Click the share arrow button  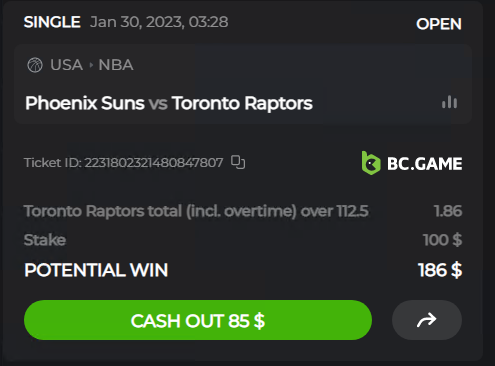click(427, 320)
